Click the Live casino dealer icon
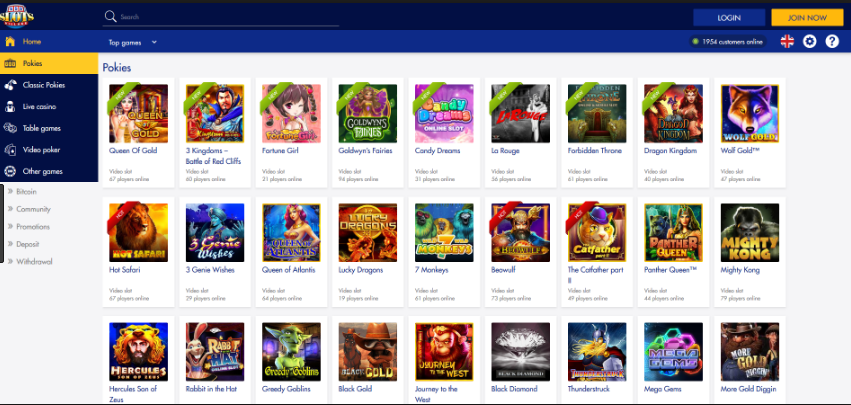Screen dimensions: 851x405 tap(10, 106)
